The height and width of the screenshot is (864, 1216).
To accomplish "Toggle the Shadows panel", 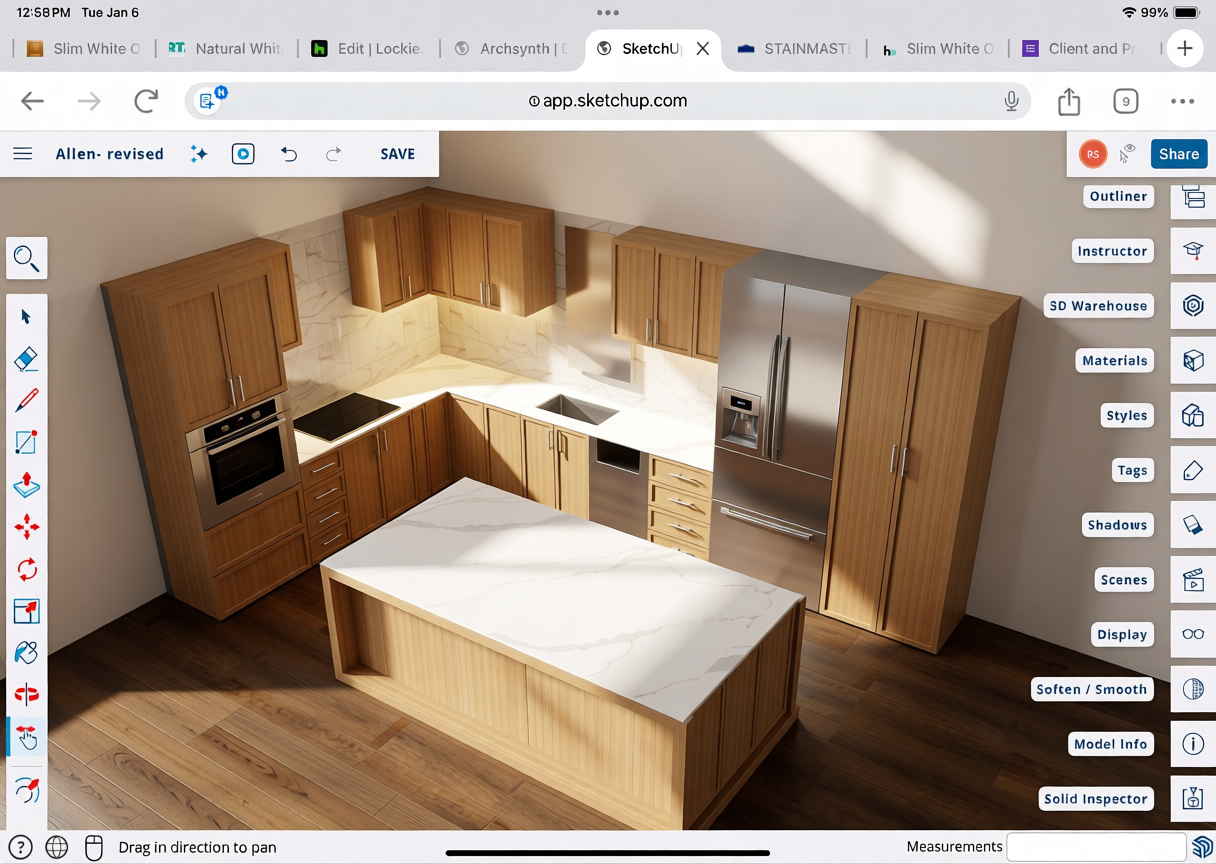I will (x=1193, y=525).
